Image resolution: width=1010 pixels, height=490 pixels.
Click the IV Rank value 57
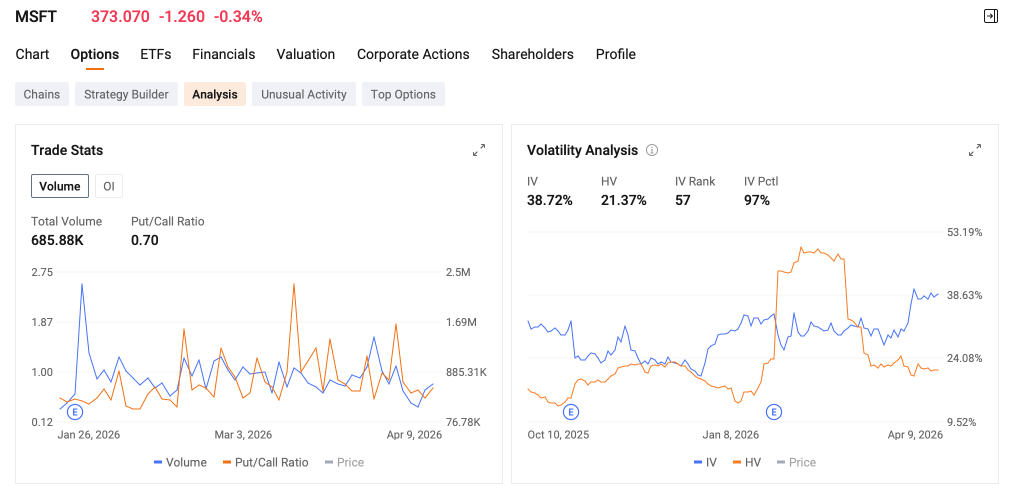(683, 200)
